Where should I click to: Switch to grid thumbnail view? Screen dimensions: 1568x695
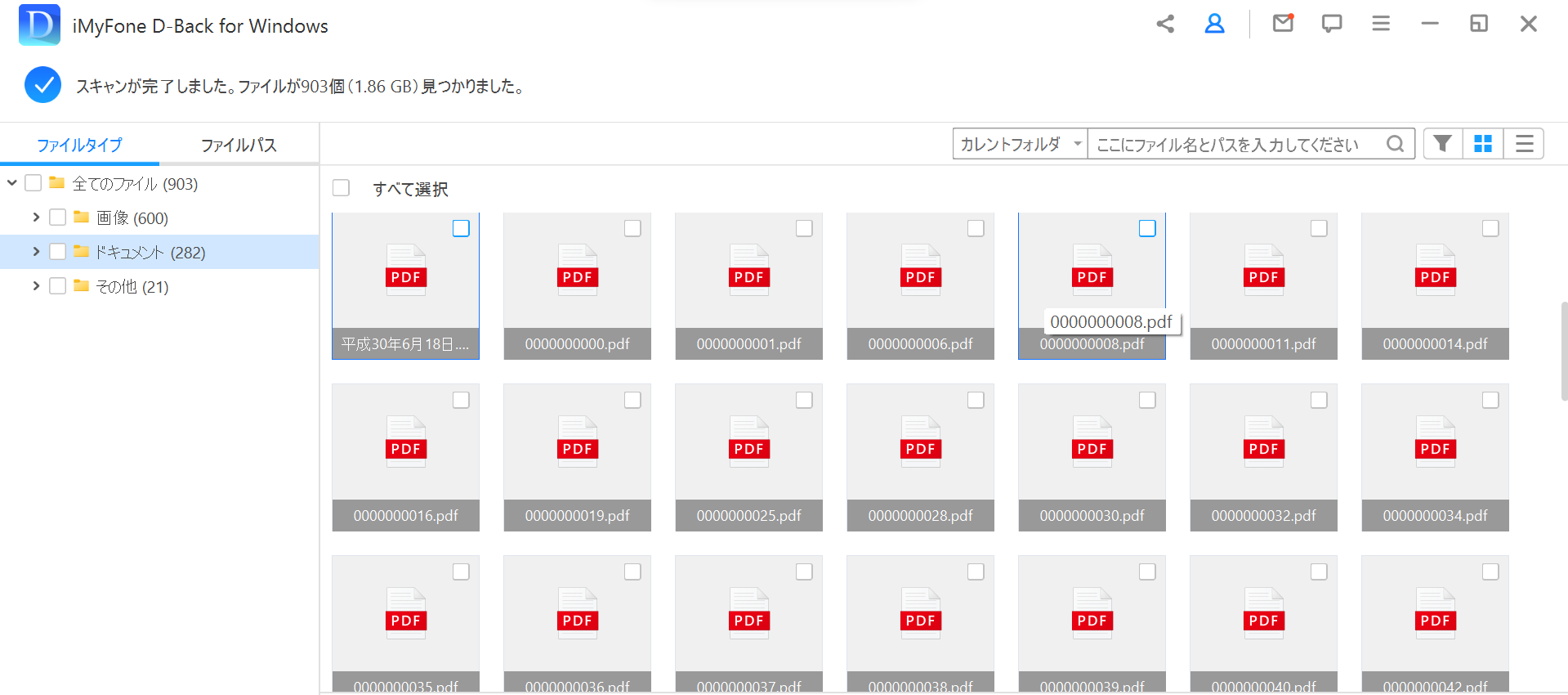pos(1482,144)
